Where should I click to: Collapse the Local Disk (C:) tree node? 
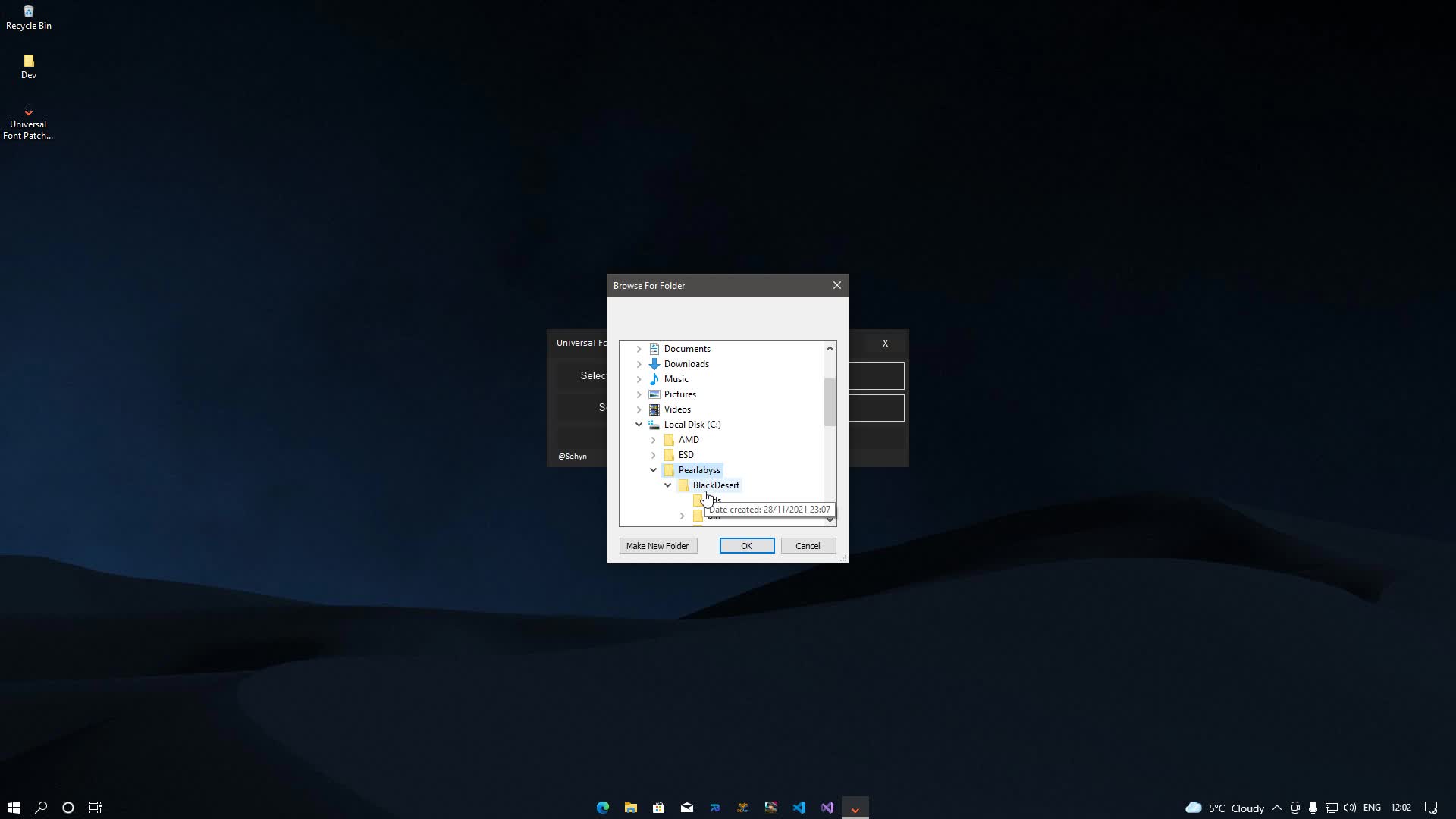pyautogui.click(x=639, y=425)
